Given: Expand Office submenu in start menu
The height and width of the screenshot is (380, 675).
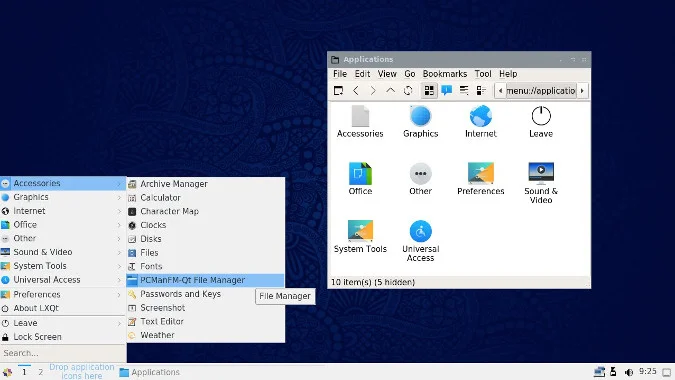Looking at the screenshot, I should 62,225.
